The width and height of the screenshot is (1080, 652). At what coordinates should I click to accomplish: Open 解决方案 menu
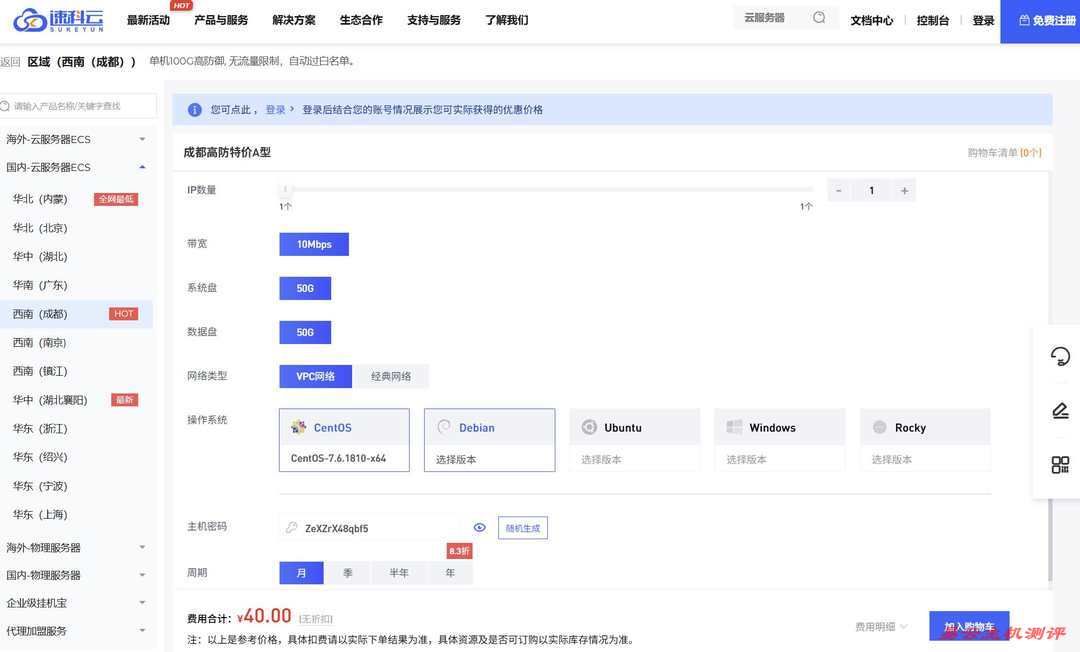(294, 20)
